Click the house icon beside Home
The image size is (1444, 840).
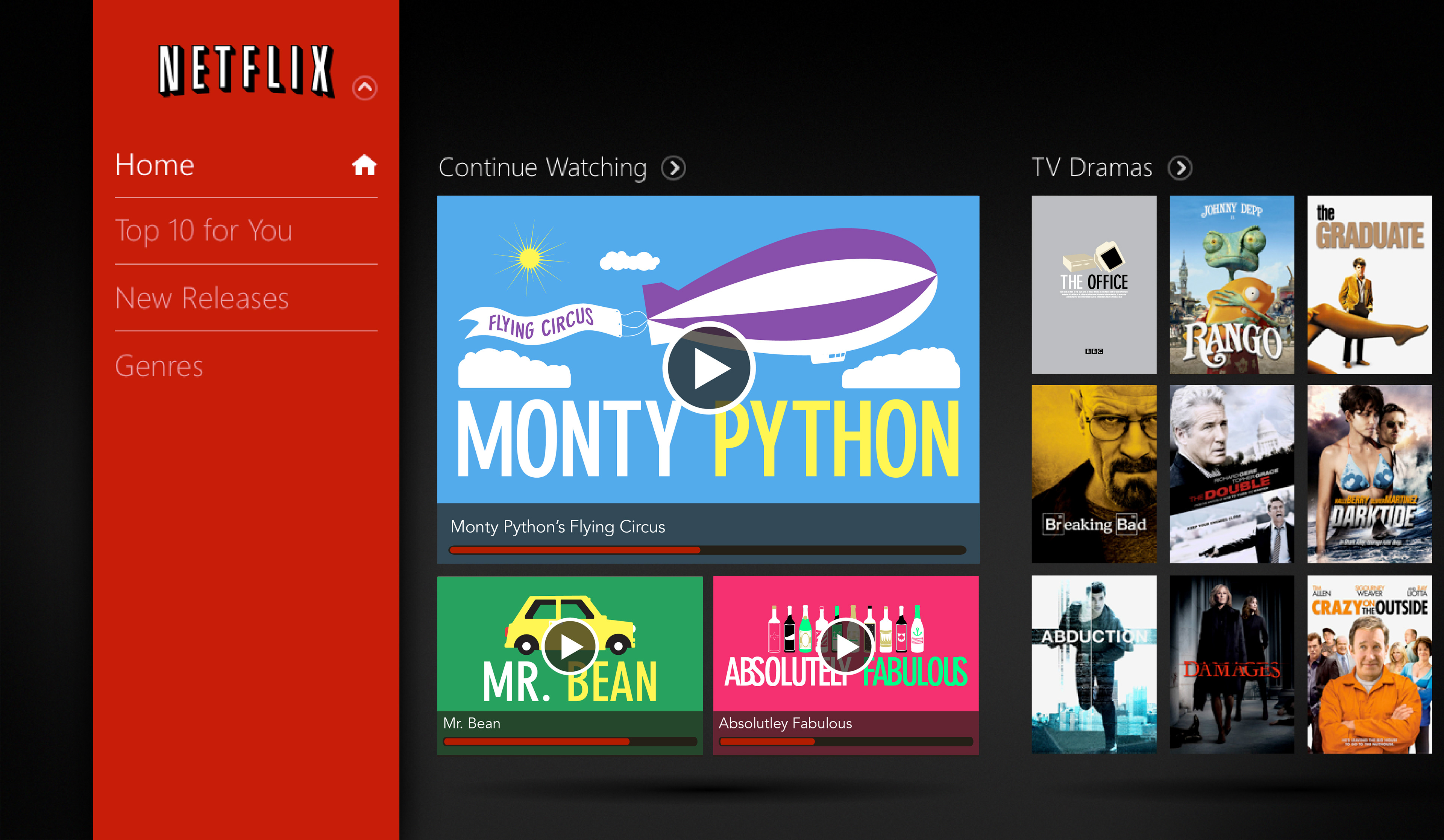[x=364, y=165]
